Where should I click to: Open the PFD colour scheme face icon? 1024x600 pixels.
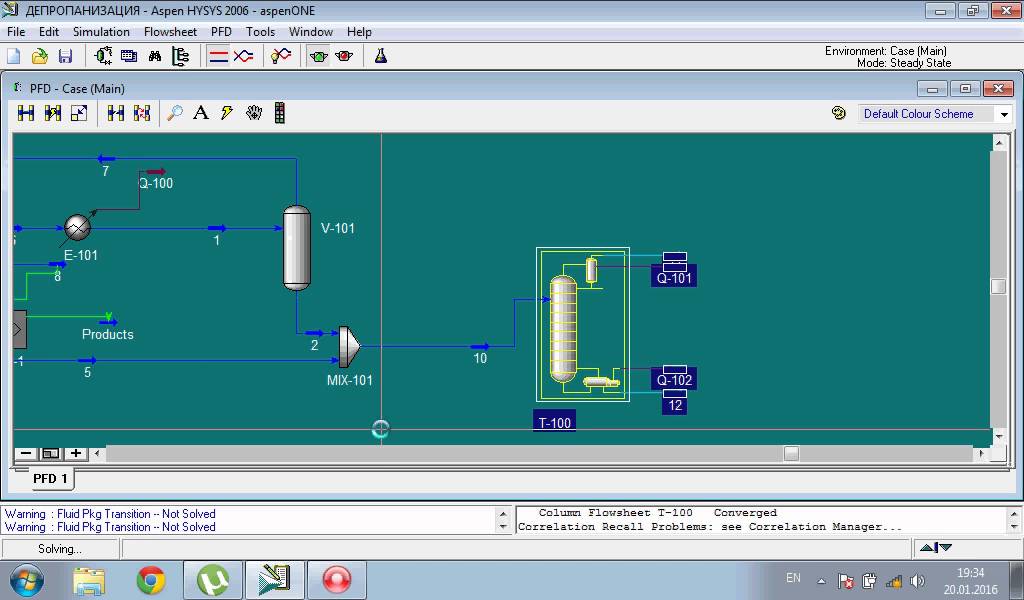point(839,113)
